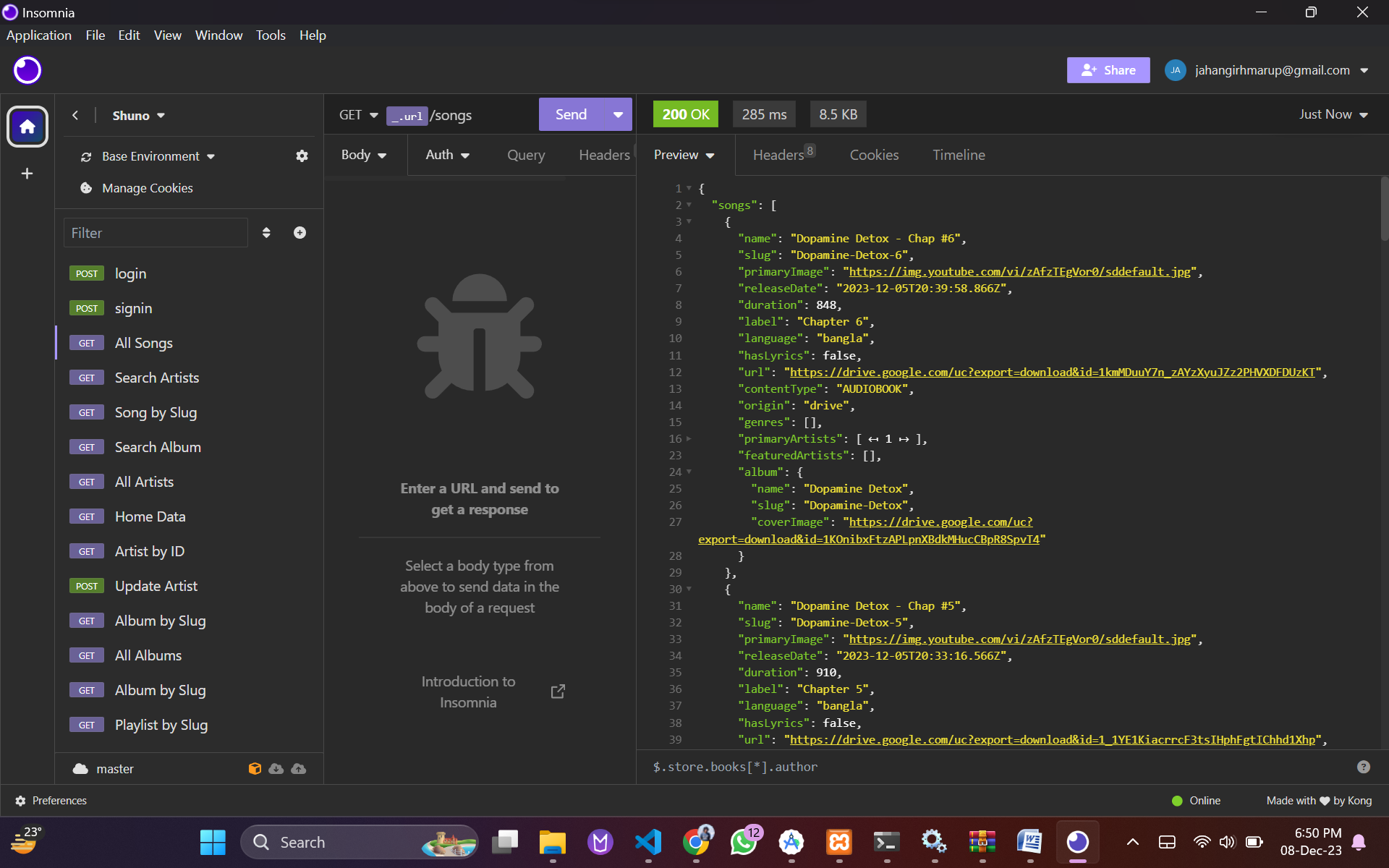Open the Send button dropdown arrow
Viewport: 1389px width, 868px height.
tap(618, 114)
